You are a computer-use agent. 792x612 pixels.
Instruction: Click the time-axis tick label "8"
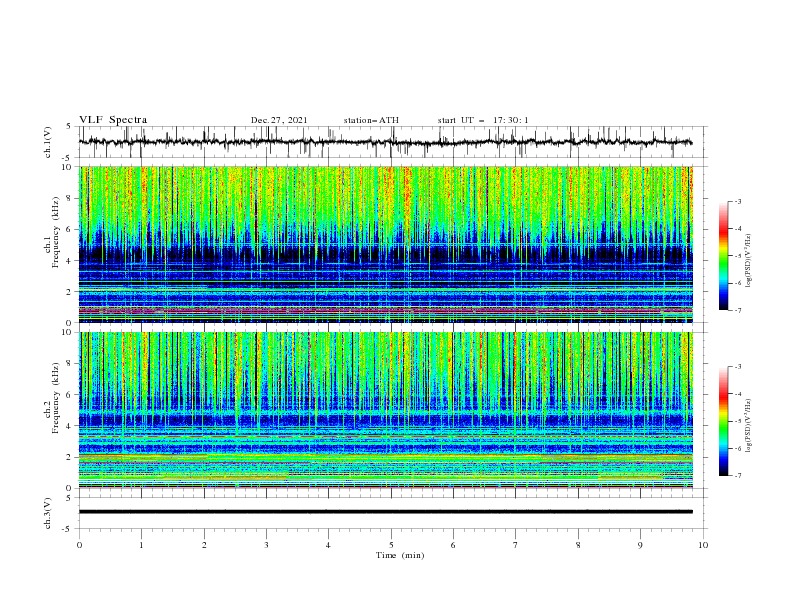pos(578,545)
